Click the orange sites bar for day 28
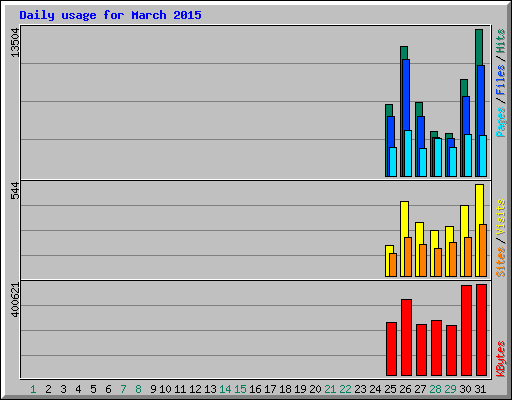512x400 pixels. click(x=438, y=262)
